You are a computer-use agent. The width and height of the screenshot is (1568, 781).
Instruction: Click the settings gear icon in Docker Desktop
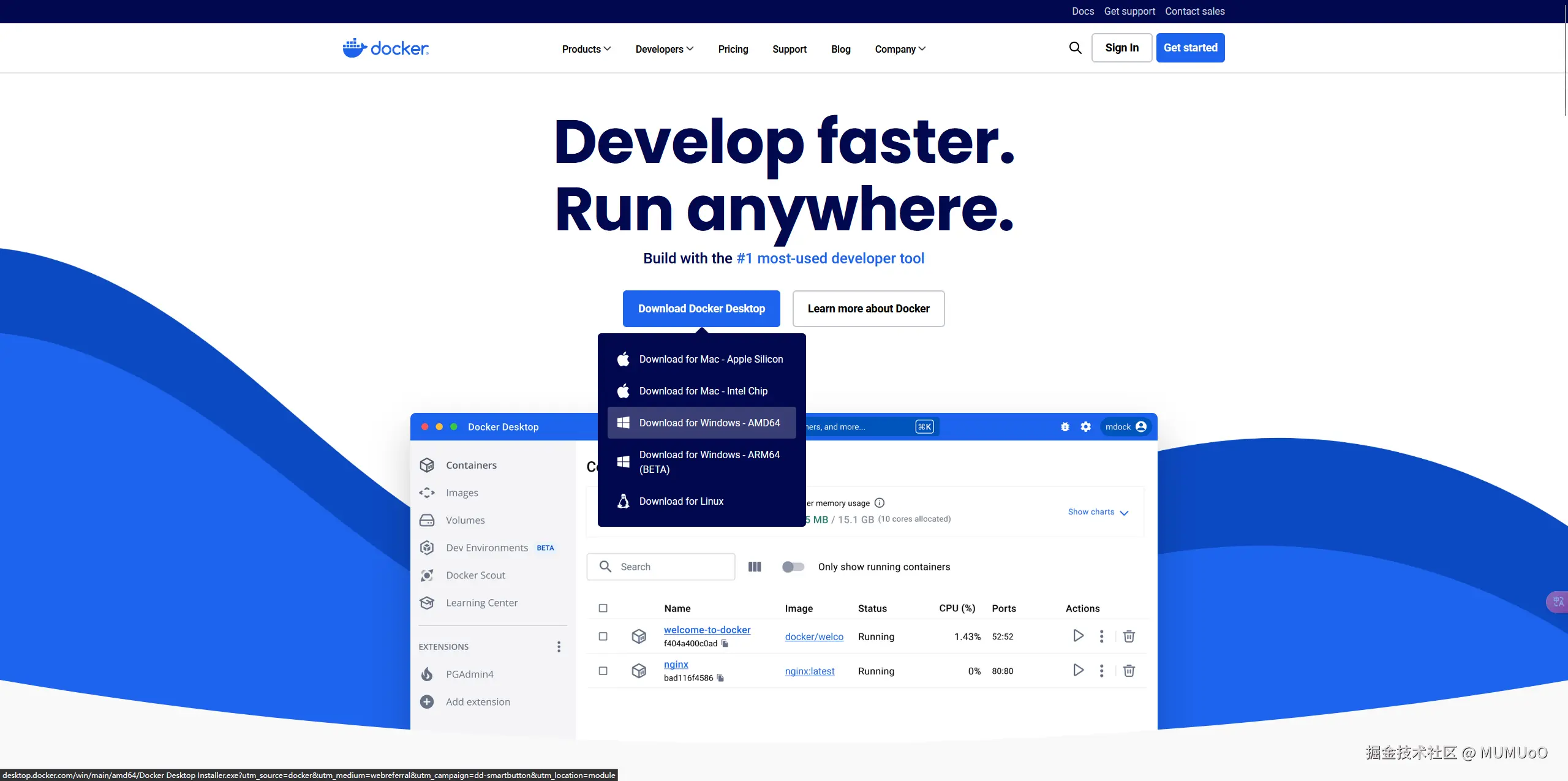click(x=1086, y=427)
